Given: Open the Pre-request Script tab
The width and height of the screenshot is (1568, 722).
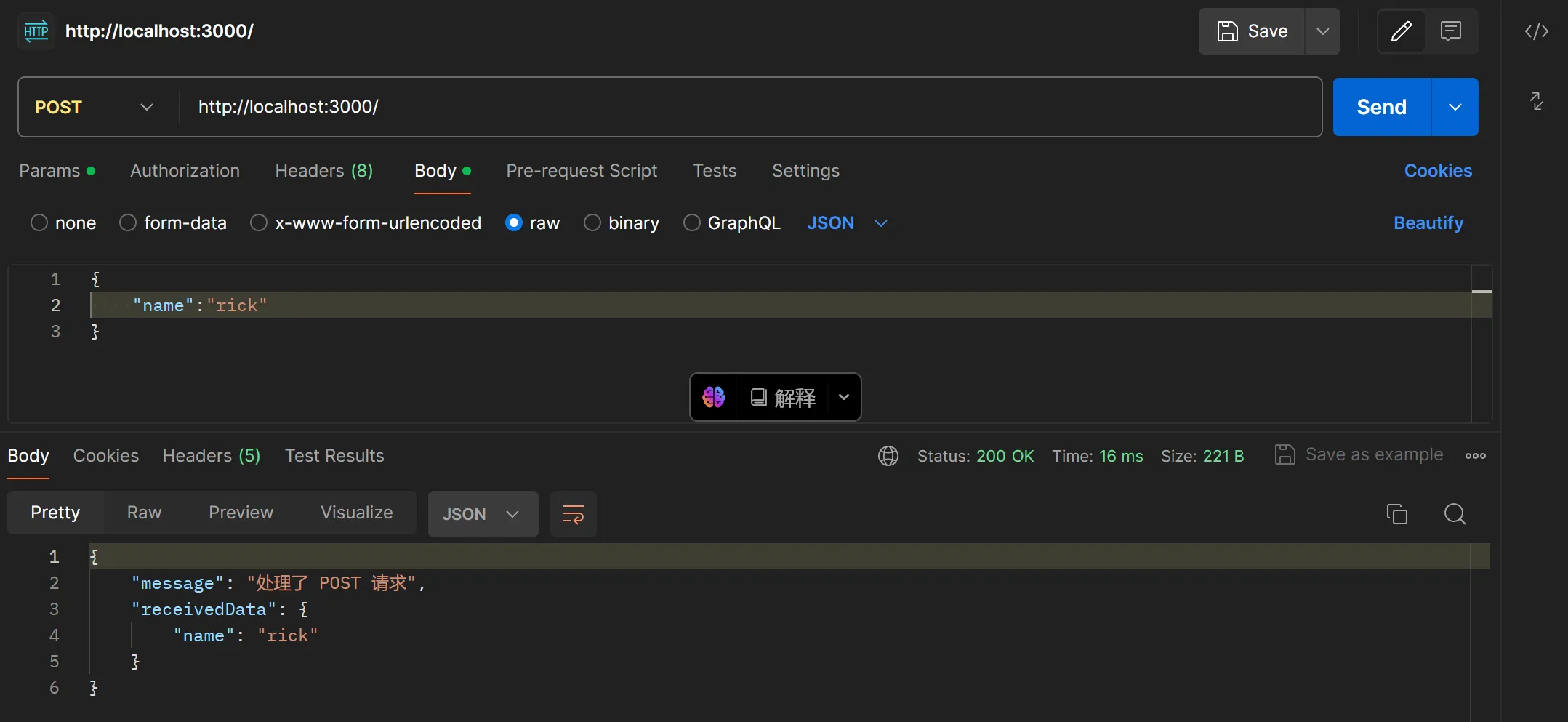Looking at the screenshot, I should 581,171.
